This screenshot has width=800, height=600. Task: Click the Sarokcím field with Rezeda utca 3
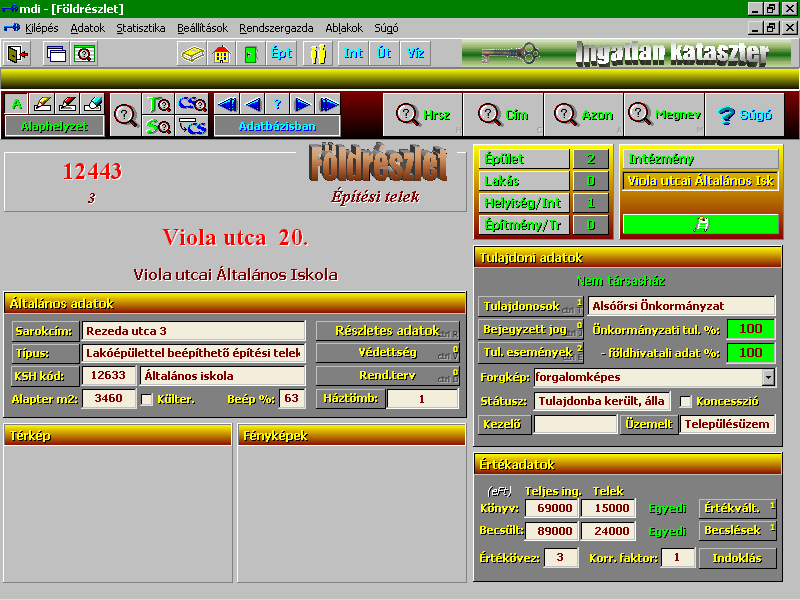[193, 331]
